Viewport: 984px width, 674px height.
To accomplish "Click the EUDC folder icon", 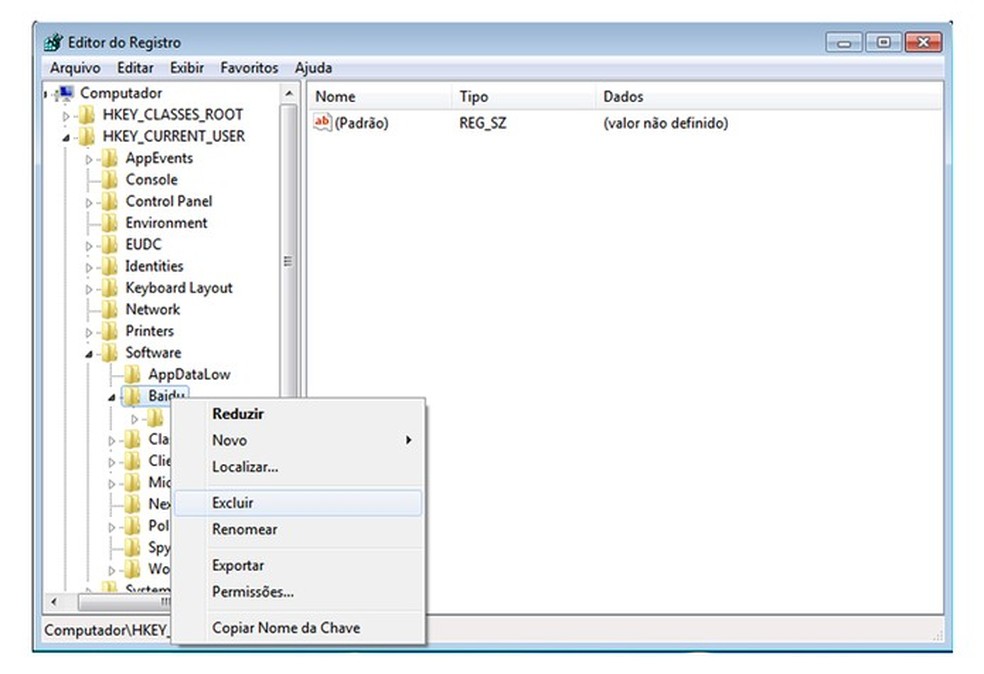I will 109,245.
